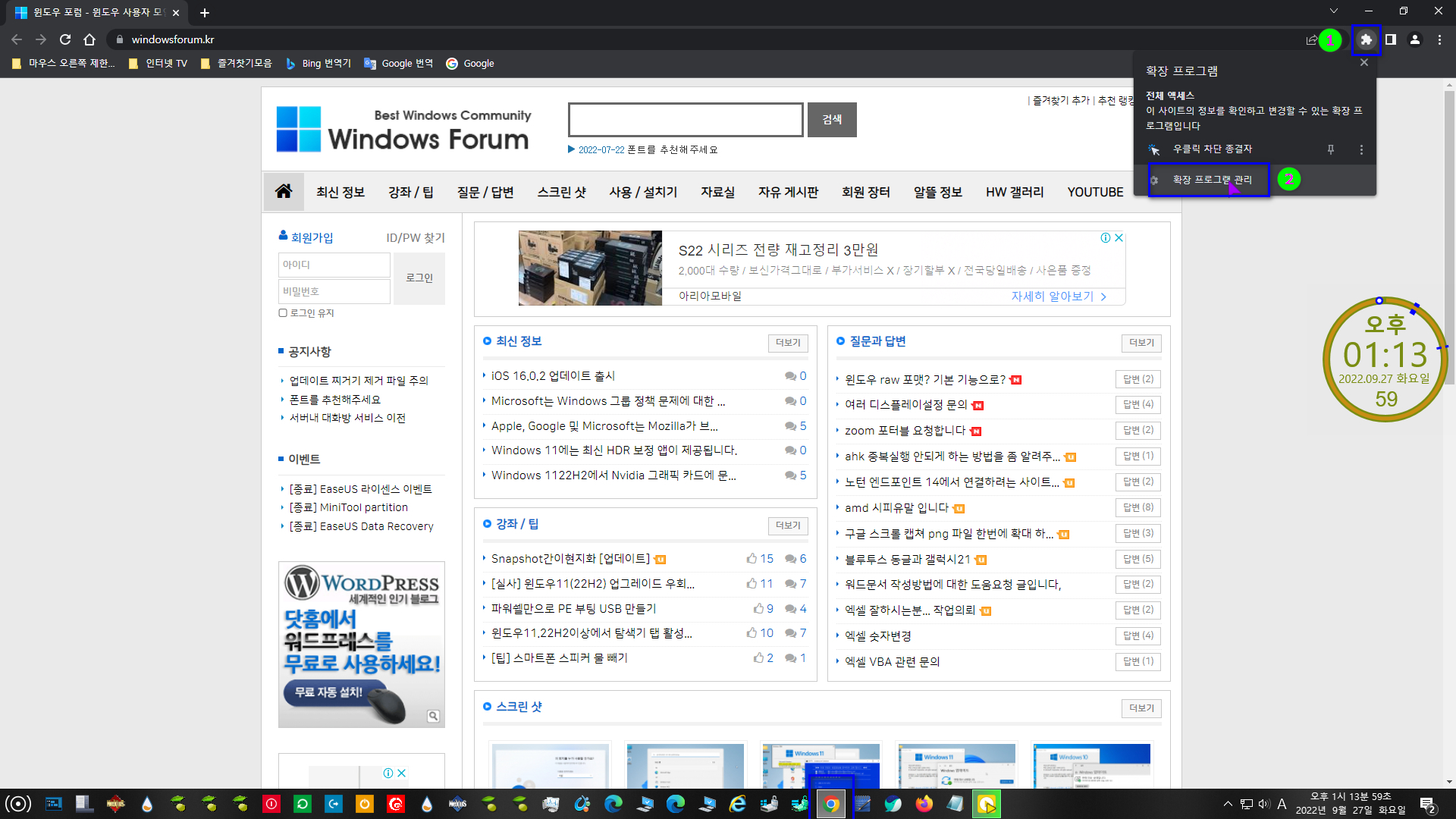
Task: Open the Chrome side panel icon
Action: pyautogui.click(x=1391, y=39)
